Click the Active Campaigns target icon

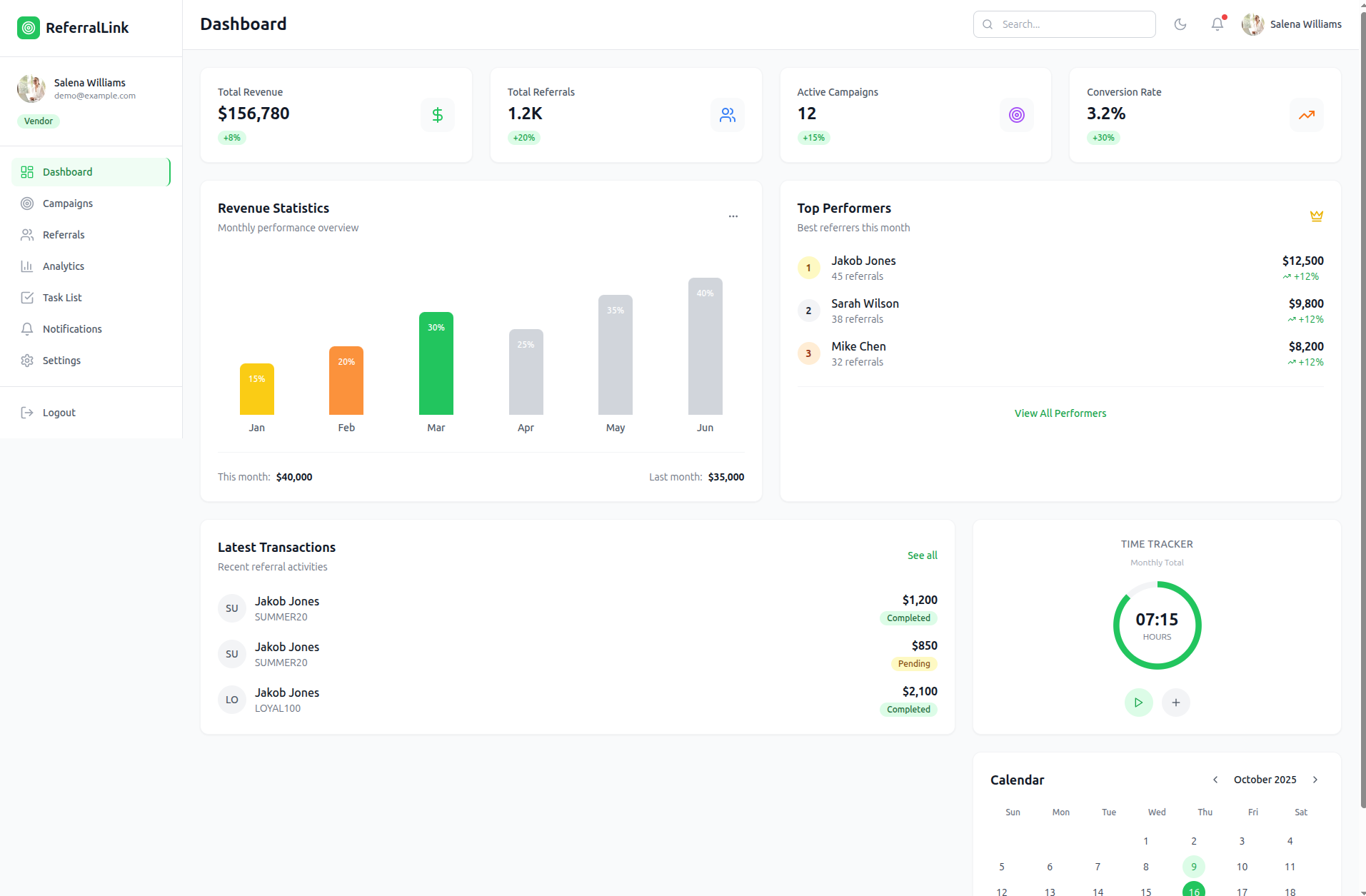tap(1017, 115)
